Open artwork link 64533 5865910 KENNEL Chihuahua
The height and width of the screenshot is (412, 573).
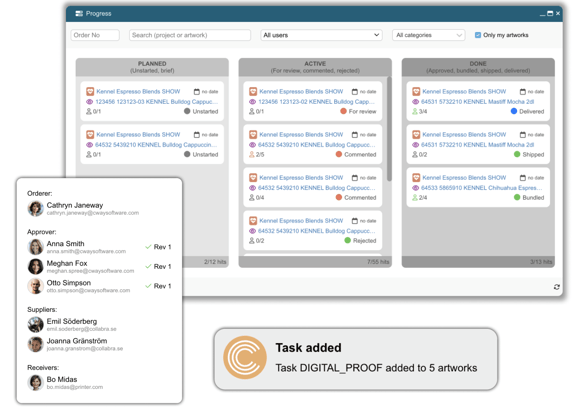[482, 188]
